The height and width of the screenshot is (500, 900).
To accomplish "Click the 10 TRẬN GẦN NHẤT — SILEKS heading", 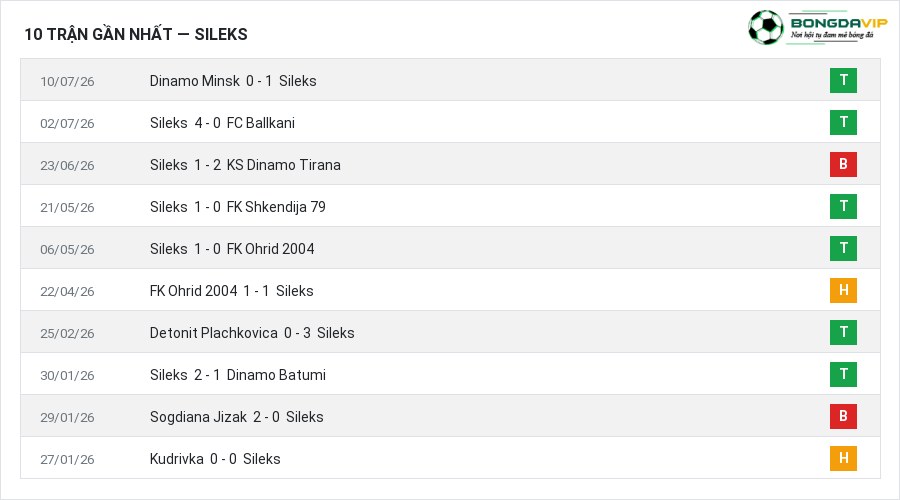I will [136, 34].
